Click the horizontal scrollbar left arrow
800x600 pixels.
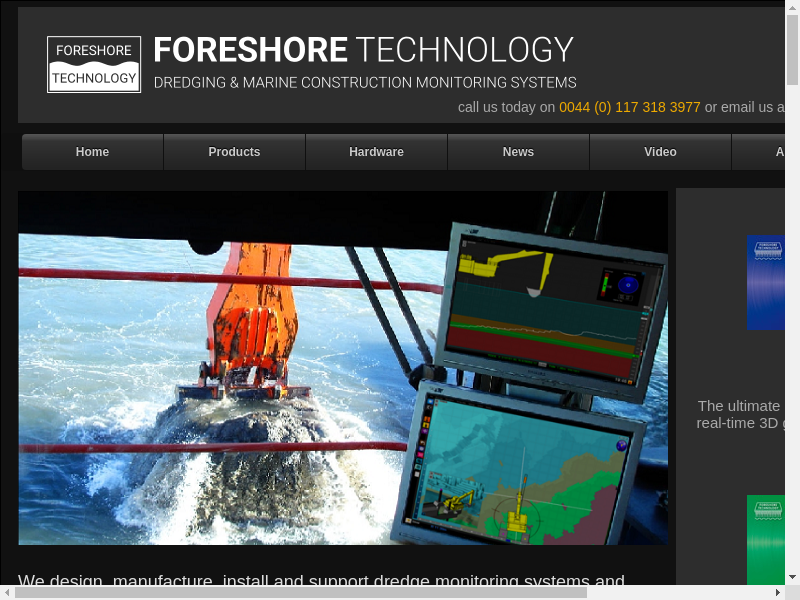[7, 592]
